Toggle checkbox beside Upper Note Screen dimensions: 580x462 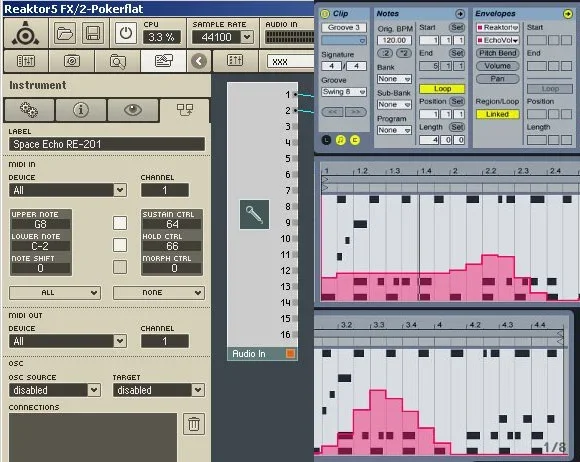120,223
